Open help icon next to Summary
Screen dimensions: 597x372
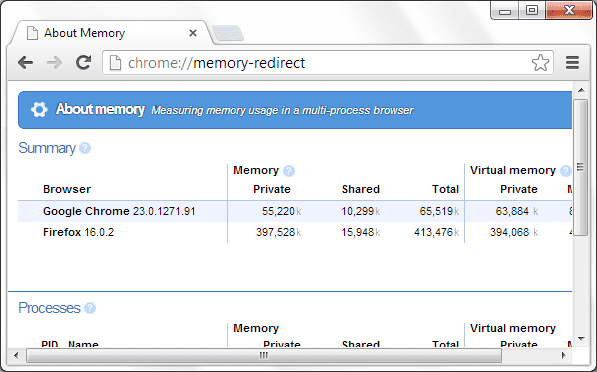click(x=85, y=148)
